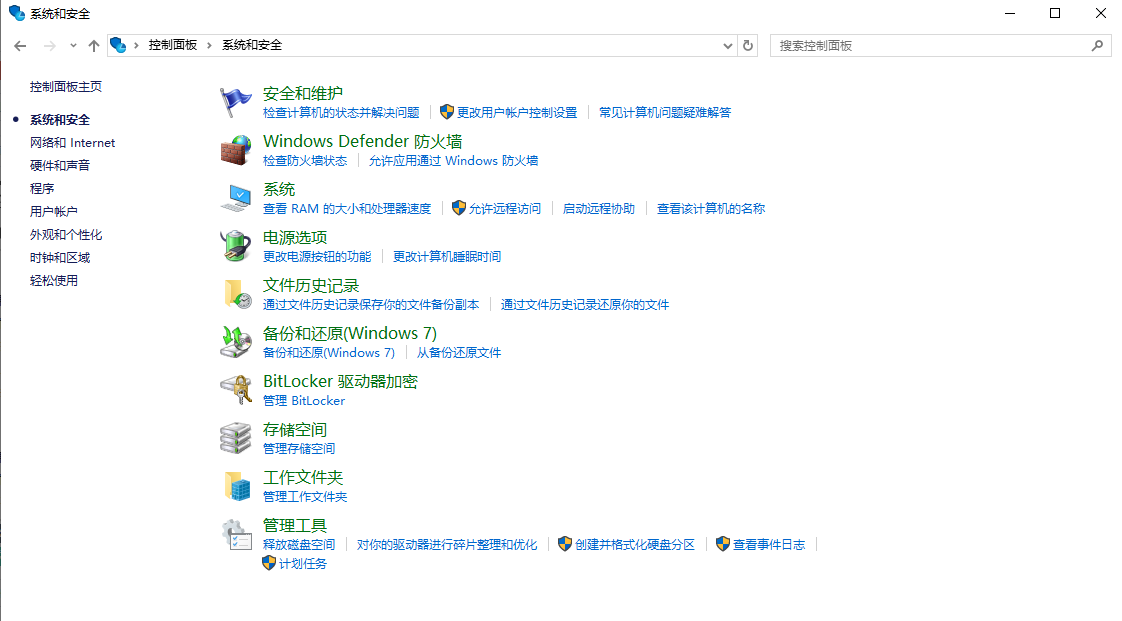This screenshot has height=621, width=1122.
Task: Click the shield icon beside 创建并格式化硬盘分区
Action: [x=565, y=544]
